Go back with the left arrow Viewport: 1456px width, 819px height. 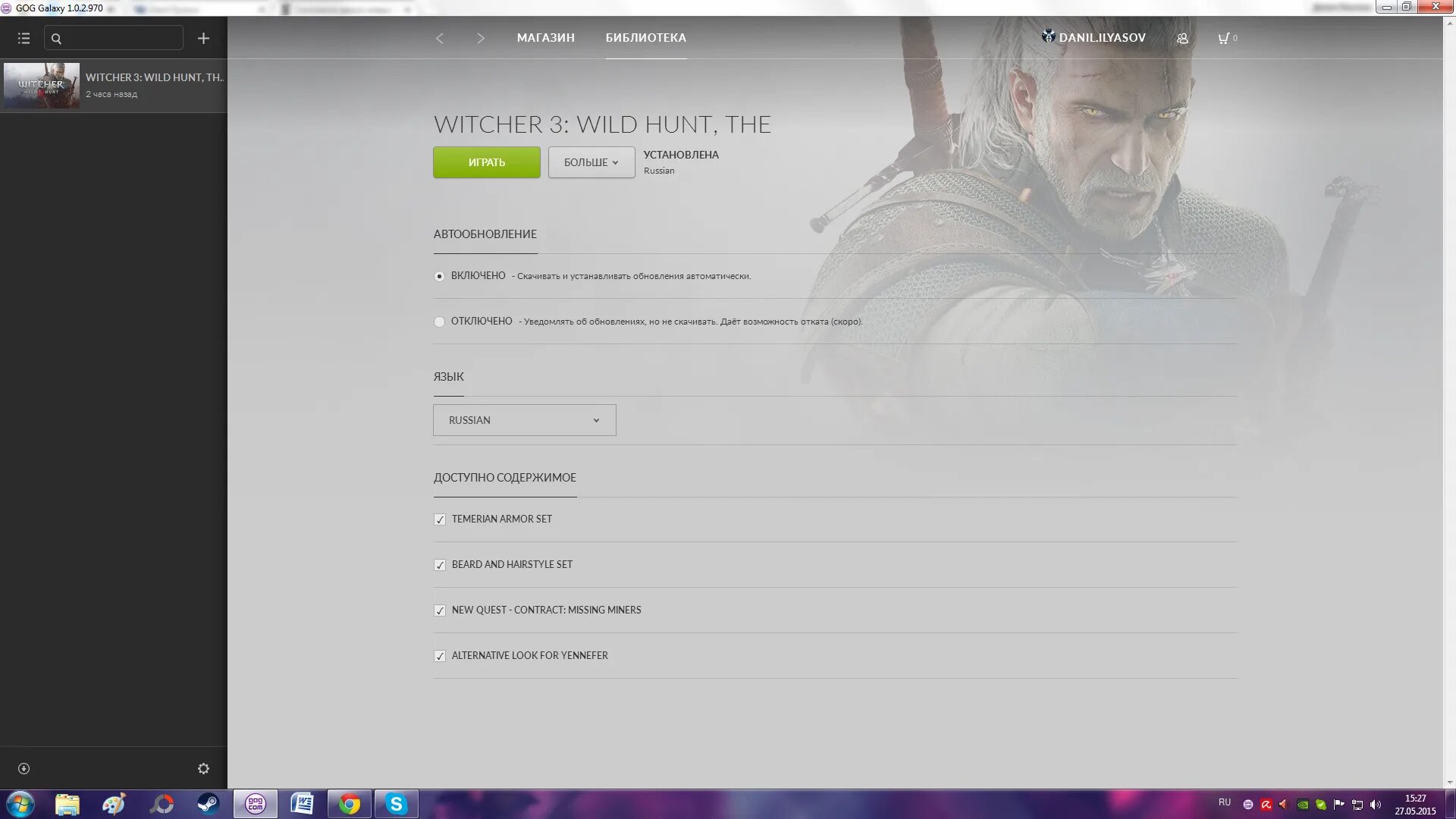coord(439,38)
